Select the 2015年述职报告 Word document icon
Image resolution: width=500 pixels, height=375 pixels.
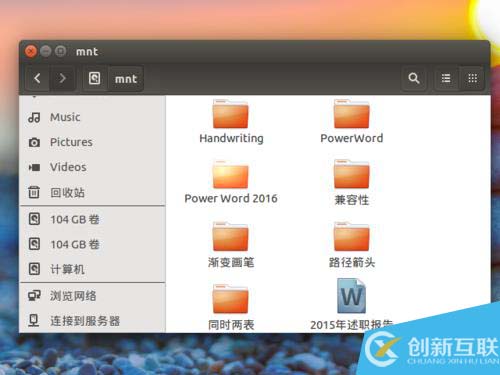point(351,296)
